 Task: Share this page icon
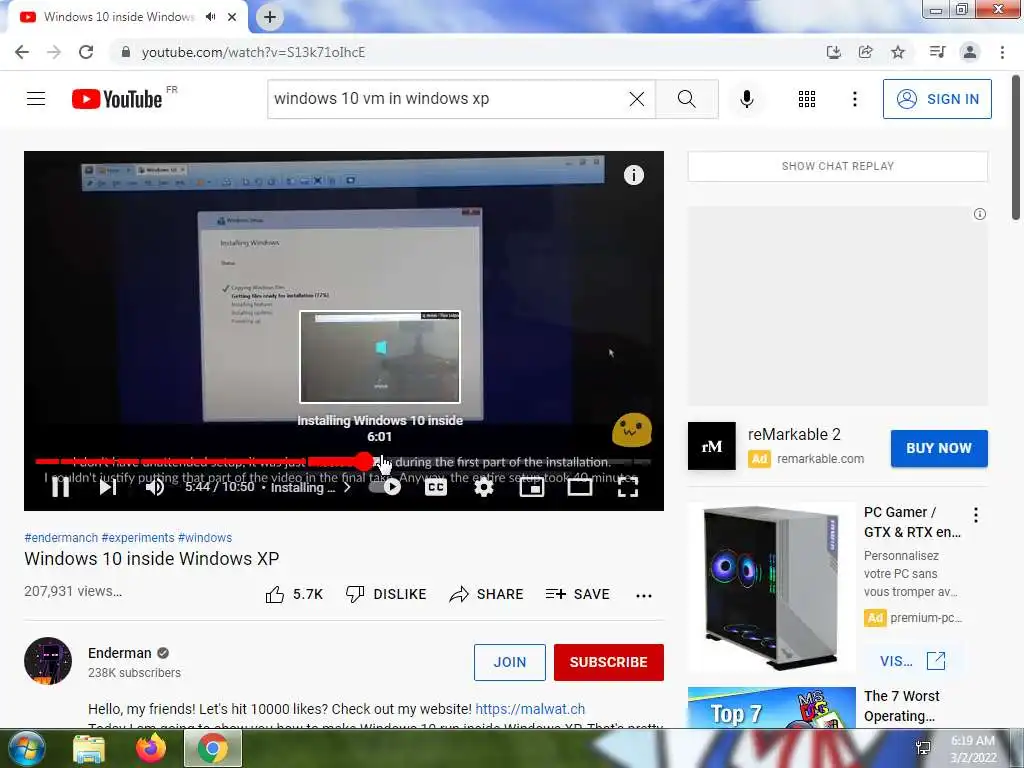click(x=865, y=52)
